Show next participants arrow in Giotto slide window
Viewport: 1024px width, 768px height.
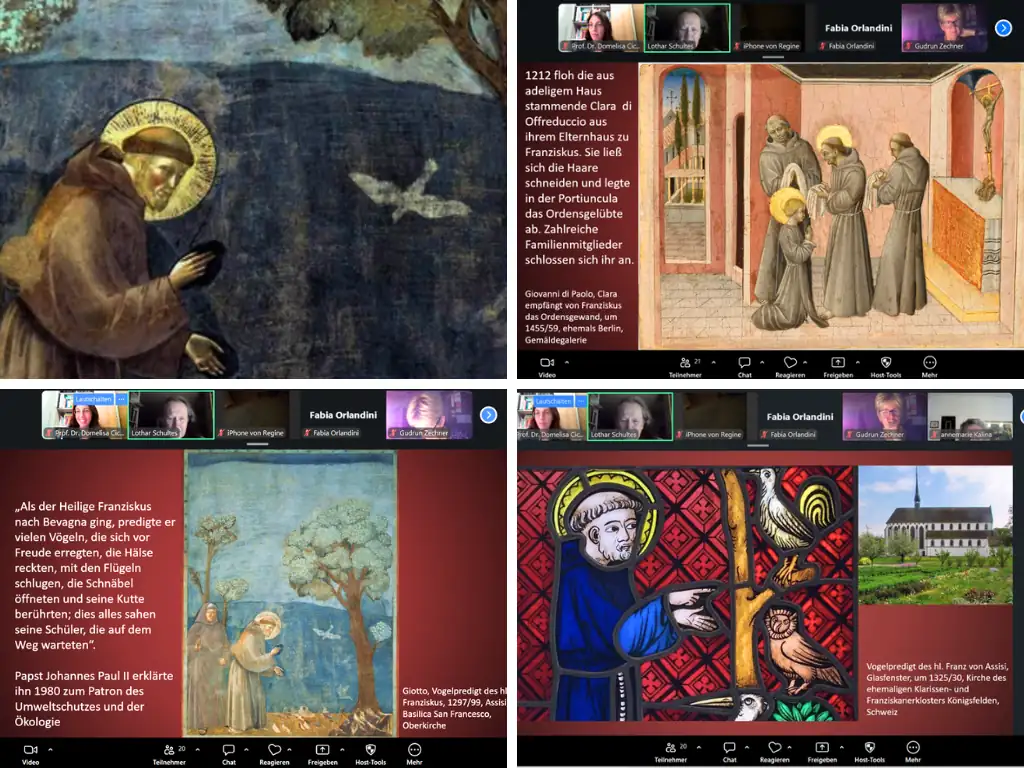[488, 415]
